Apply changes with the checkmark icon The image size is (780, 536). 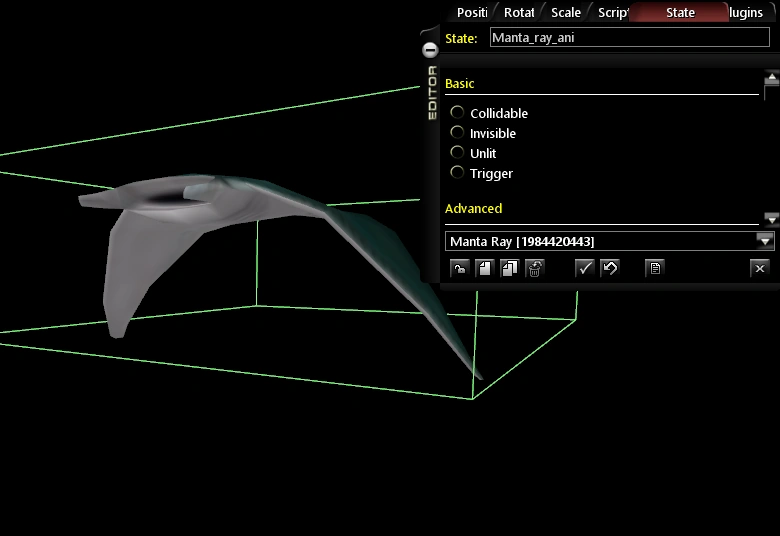[585, 268]
